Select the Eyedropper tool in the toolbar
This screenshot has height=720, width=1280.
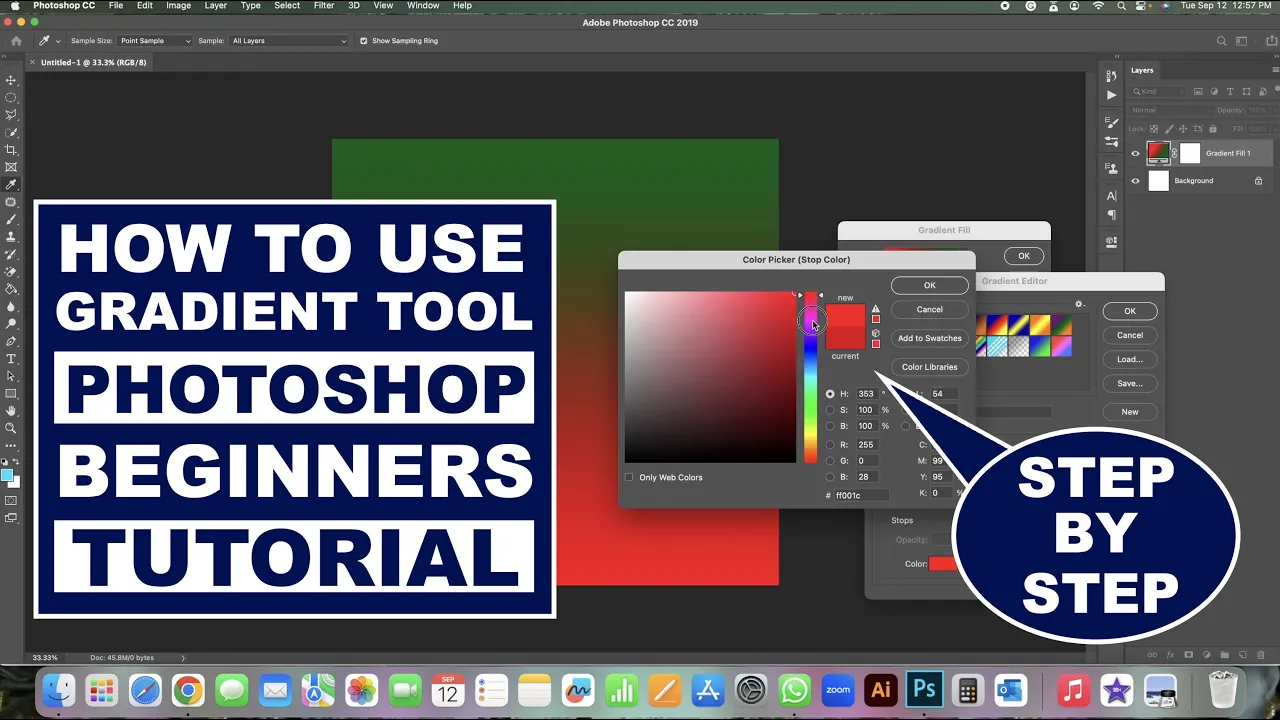pyautogui.click(x=11, y=185)
